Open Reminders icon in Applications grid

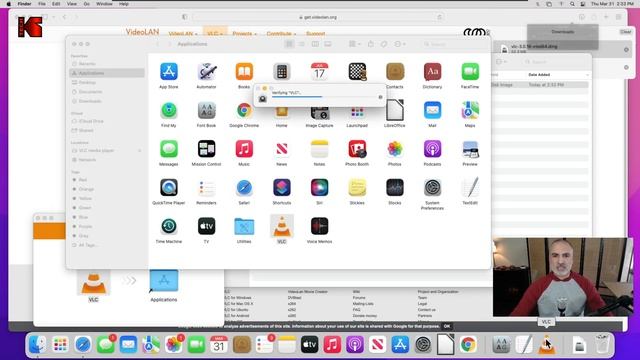(x=206, y=188)
